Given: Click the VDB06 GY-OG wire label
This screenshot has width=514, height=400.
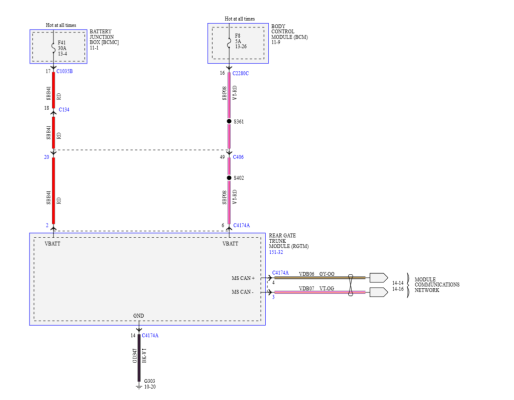Looking at the screenshot, I should 317,274.
